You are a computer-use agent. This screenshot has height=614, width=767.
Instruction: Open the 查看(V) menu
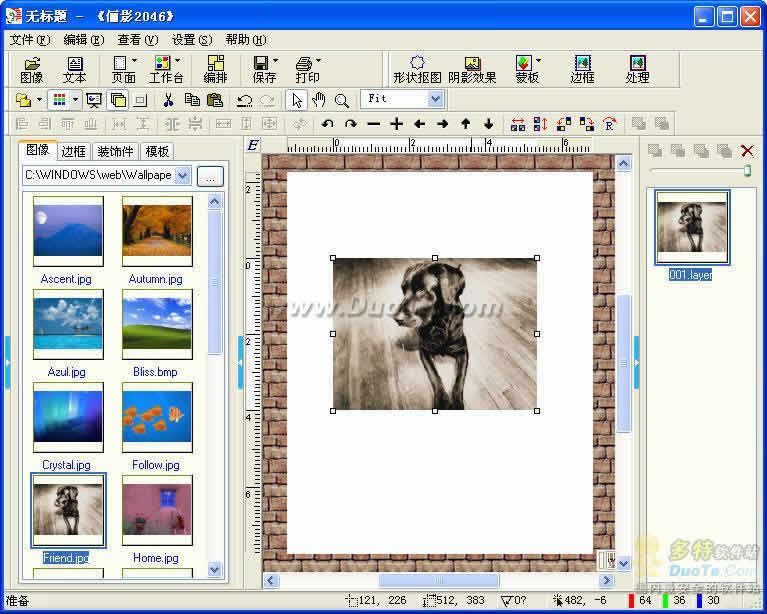click(137, 40)
